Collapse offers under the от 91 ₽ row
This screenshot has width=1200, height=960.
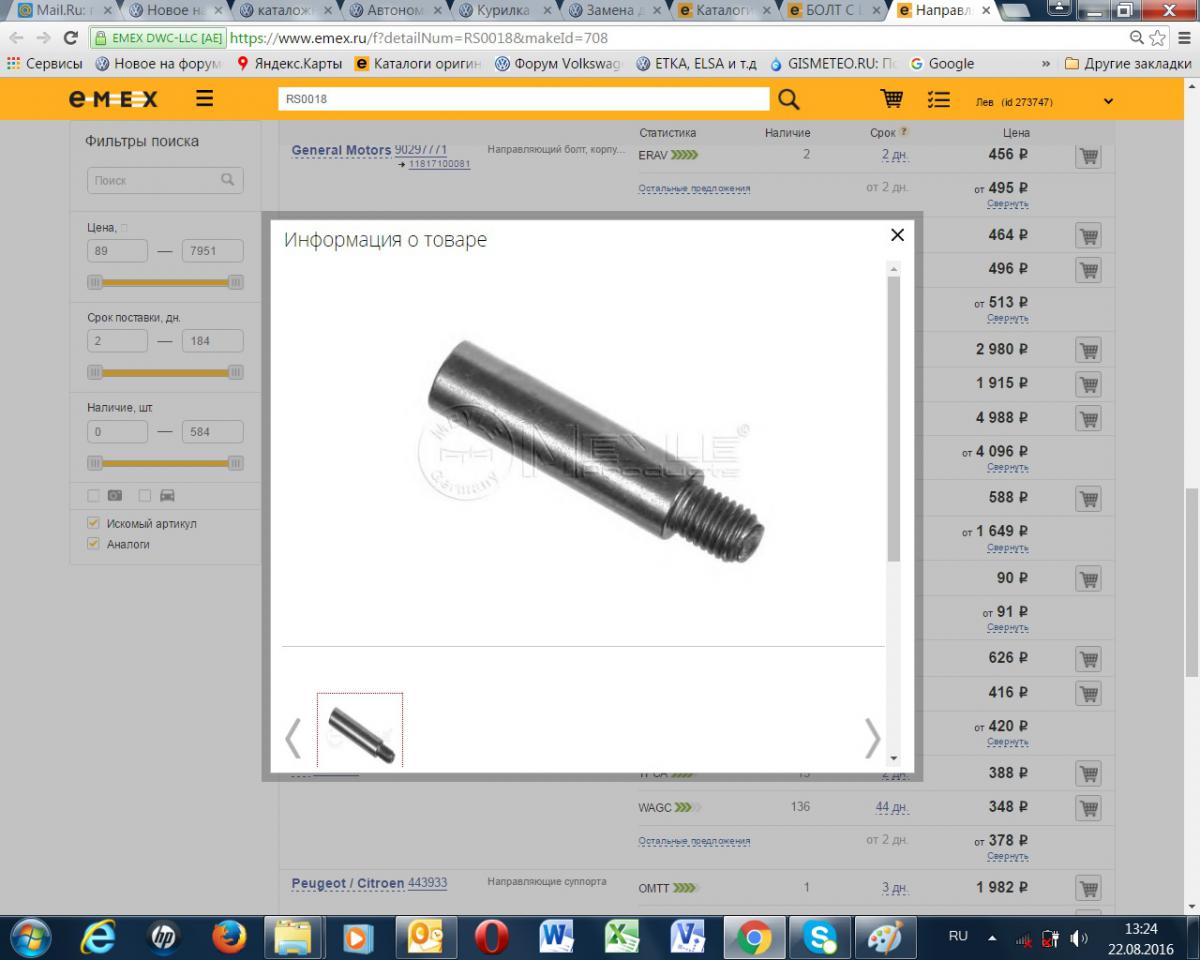pyautogui.click(x=1007, y=628)
